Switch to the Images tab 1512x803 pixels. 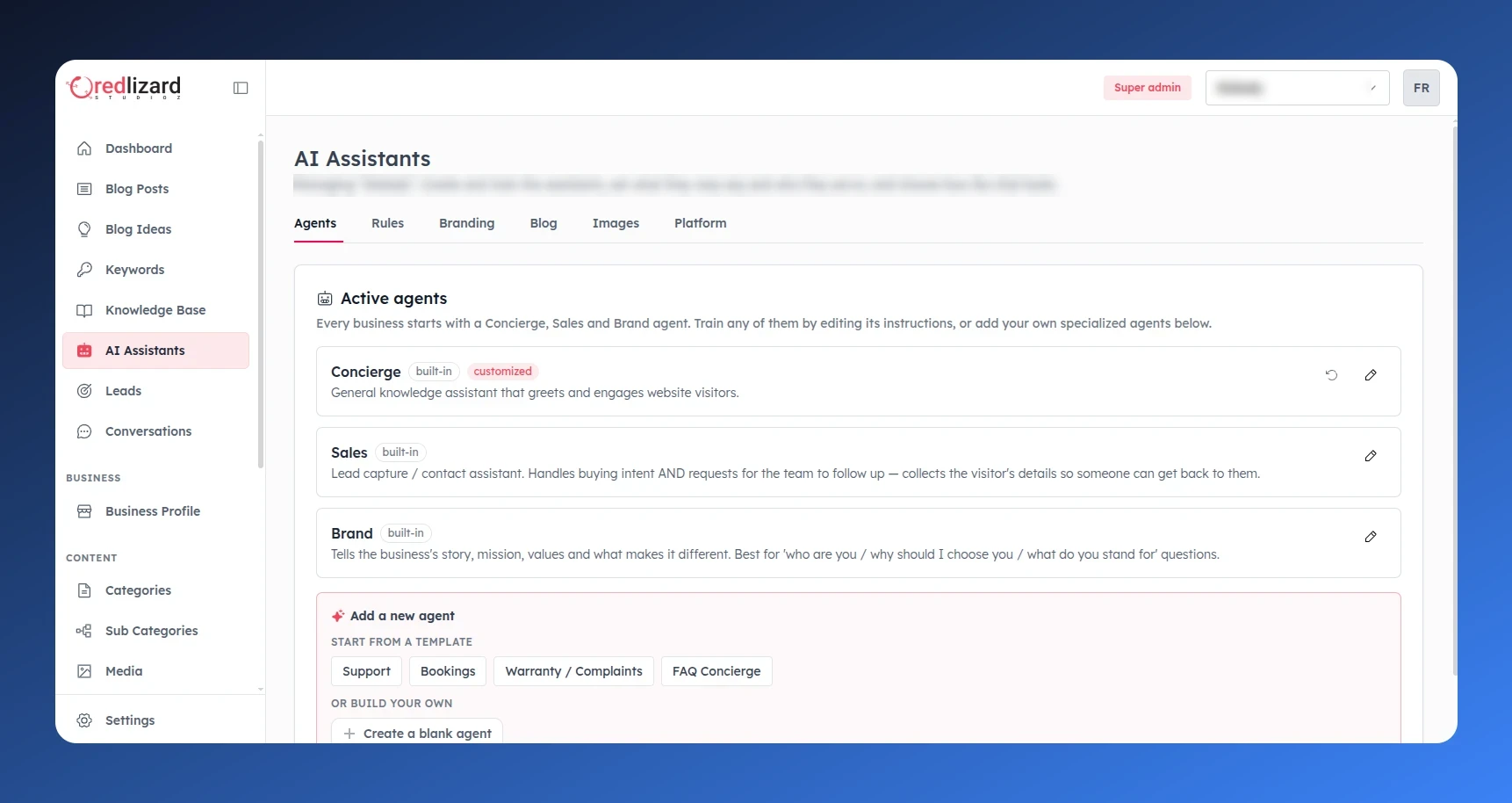tap(616, 223)
